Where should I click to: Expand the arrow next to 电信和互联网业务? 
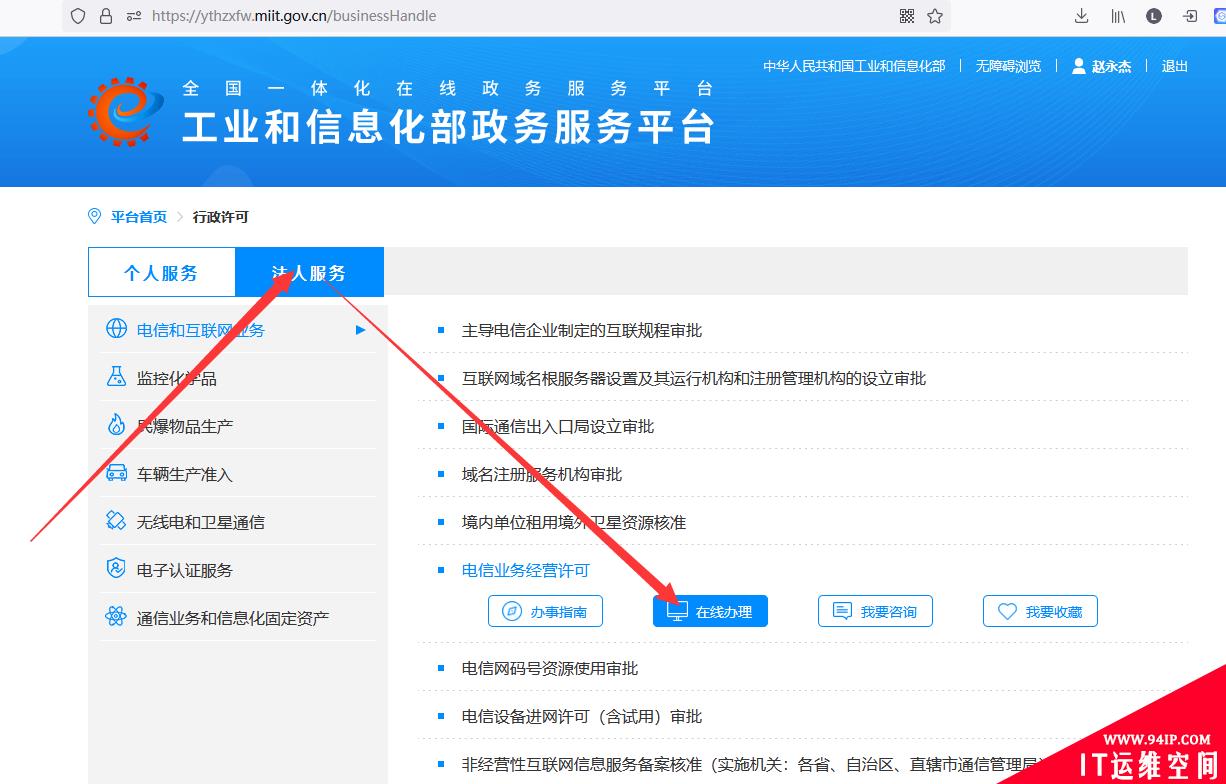pyautogui.click(x=361, y=330)
